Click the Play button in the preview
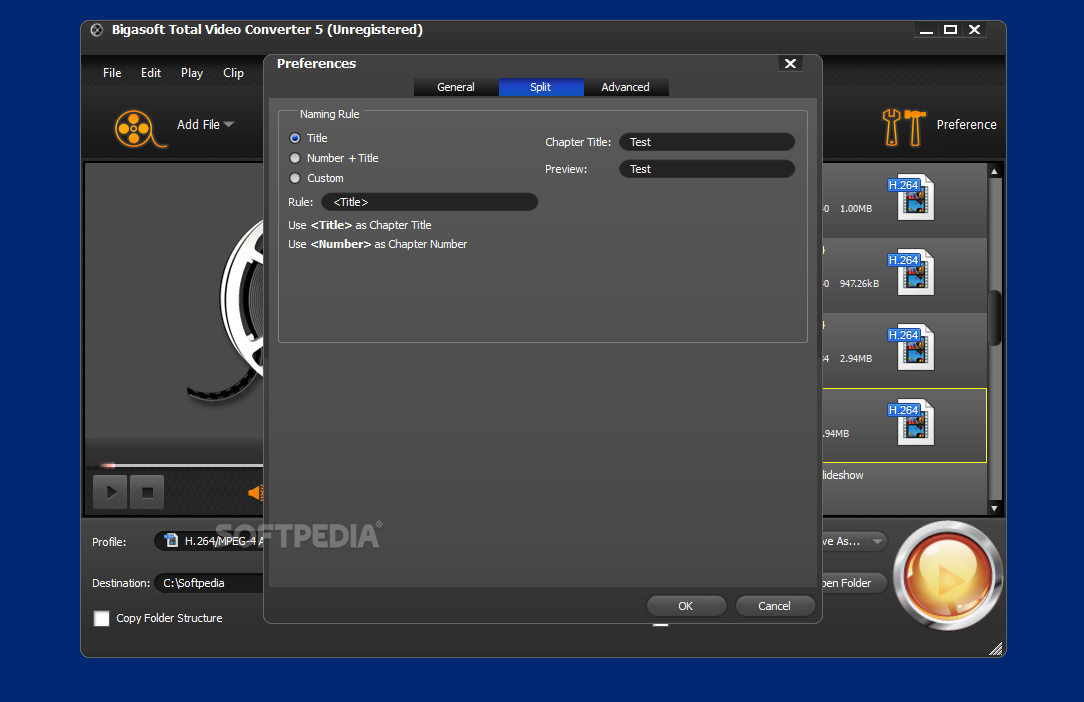 (x=110, y=492)
